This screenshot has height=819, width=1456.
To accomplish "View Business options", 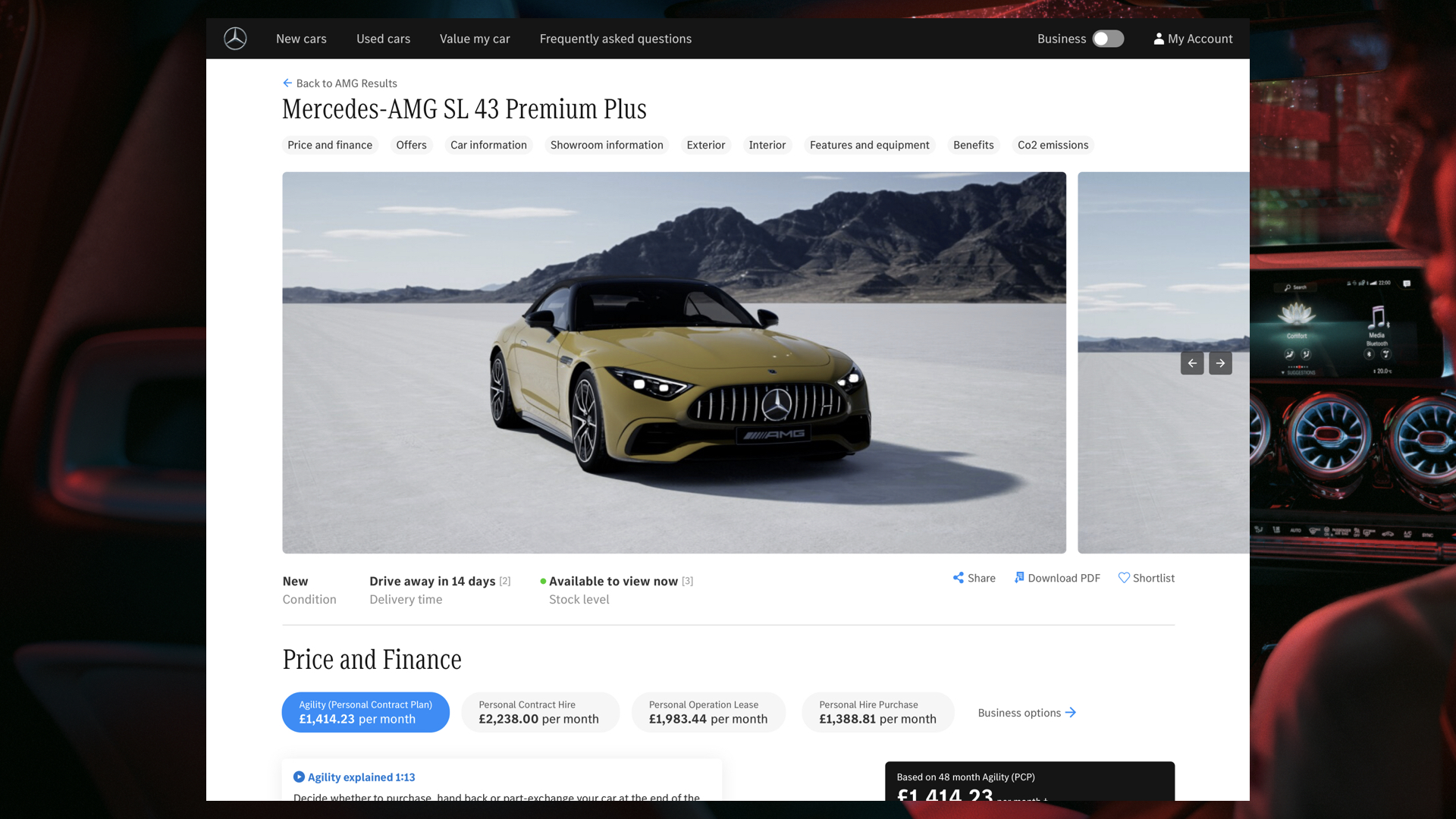I will pos(1026,712).
